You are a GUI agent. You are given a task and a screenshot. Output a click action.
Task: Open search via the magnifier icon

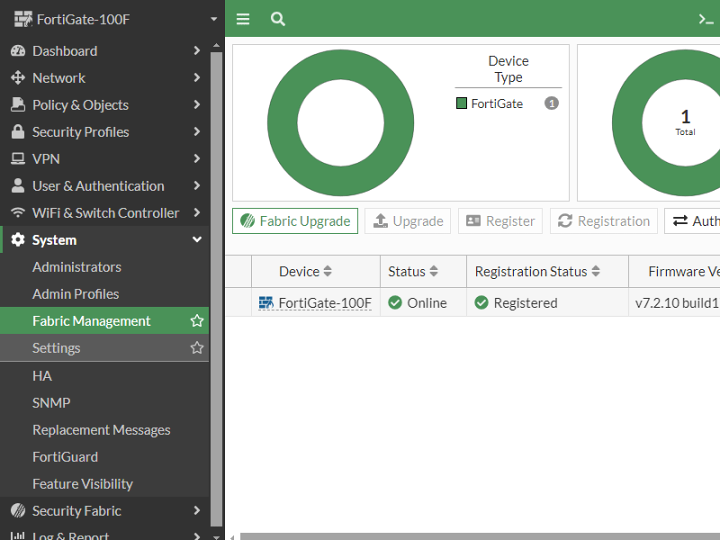click(278, 19)
